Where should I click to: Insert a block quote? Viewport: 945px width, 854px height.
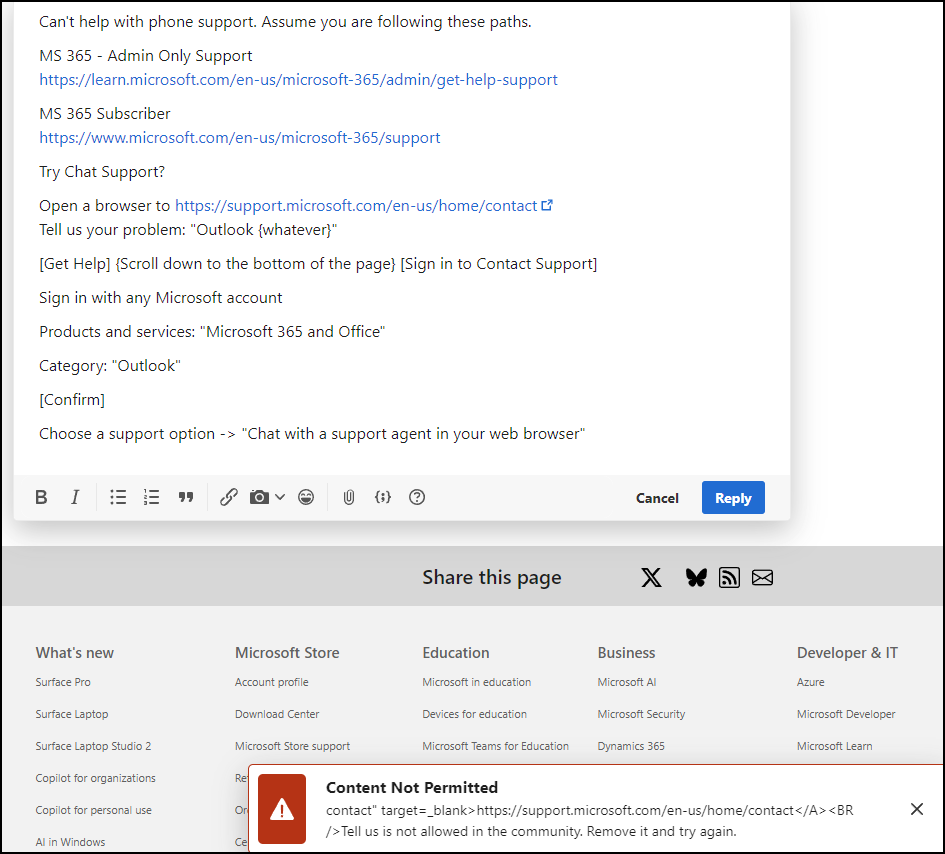point(186,498)
